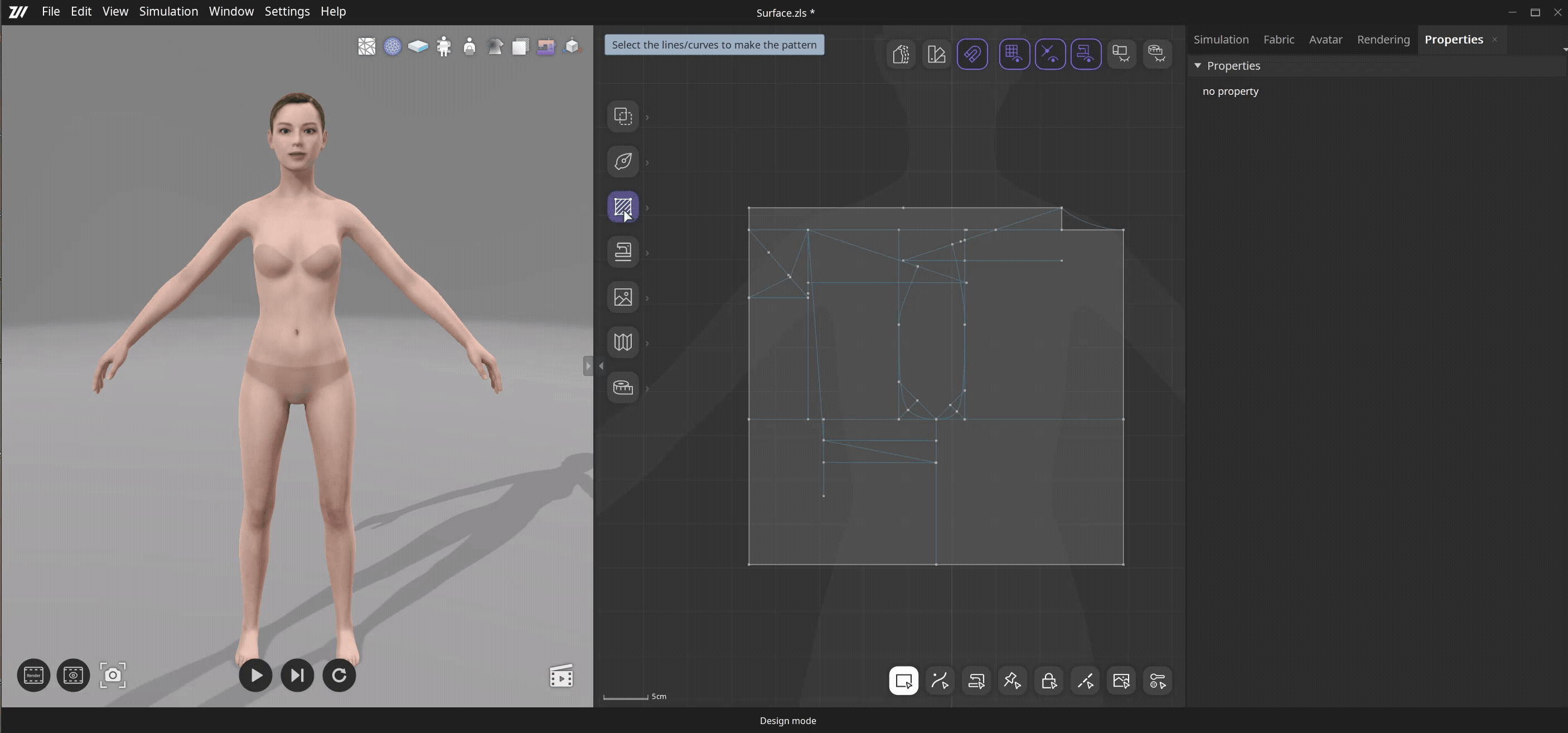The image size is (1568, 733).
Task: Toggle grid display in the 2D view
Action: (x=1015, y=54)
